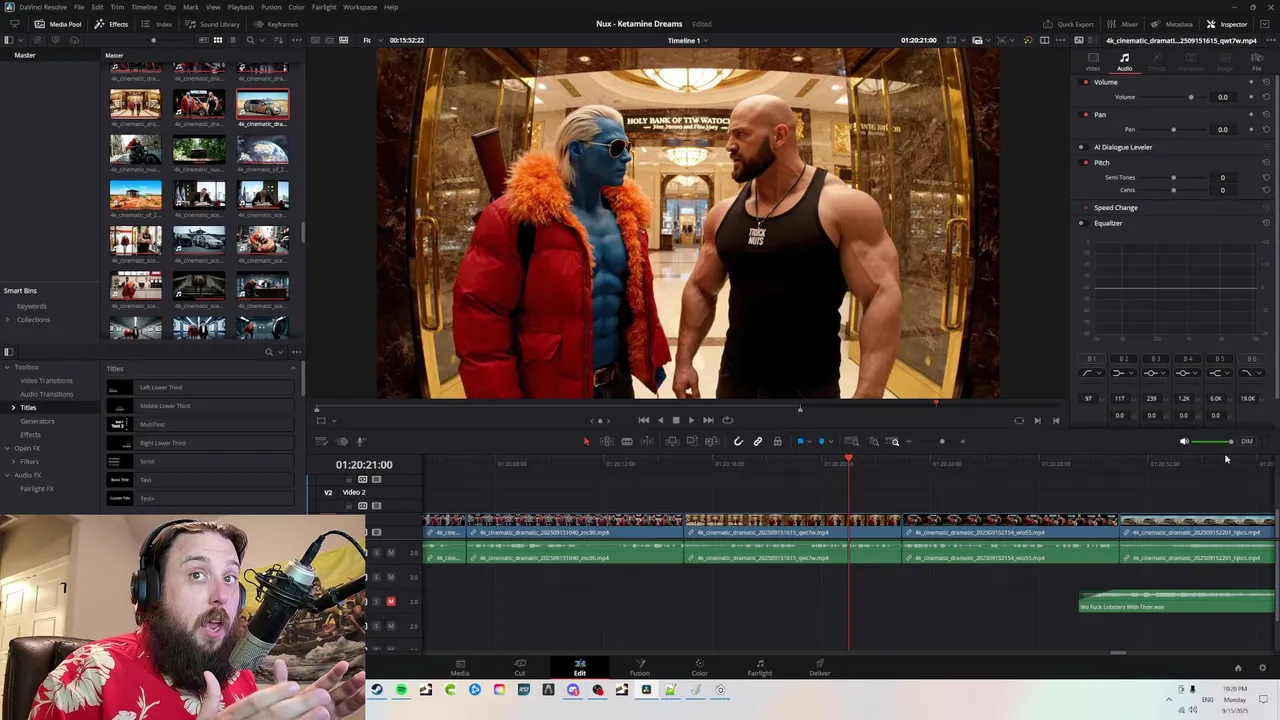
Task: Open the Timeline 1 name dropdown
Action: (x=688, y=41)
